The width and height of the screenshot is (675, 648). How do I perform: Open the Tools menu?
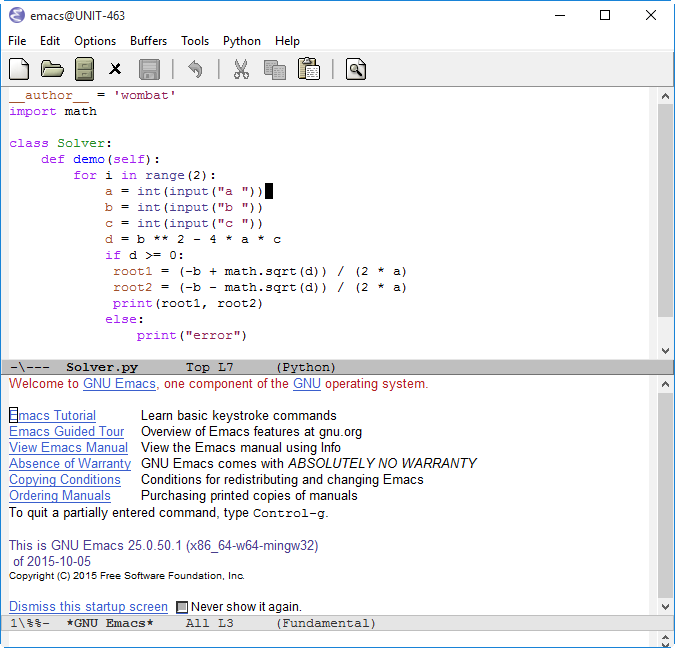click(195, 41)
